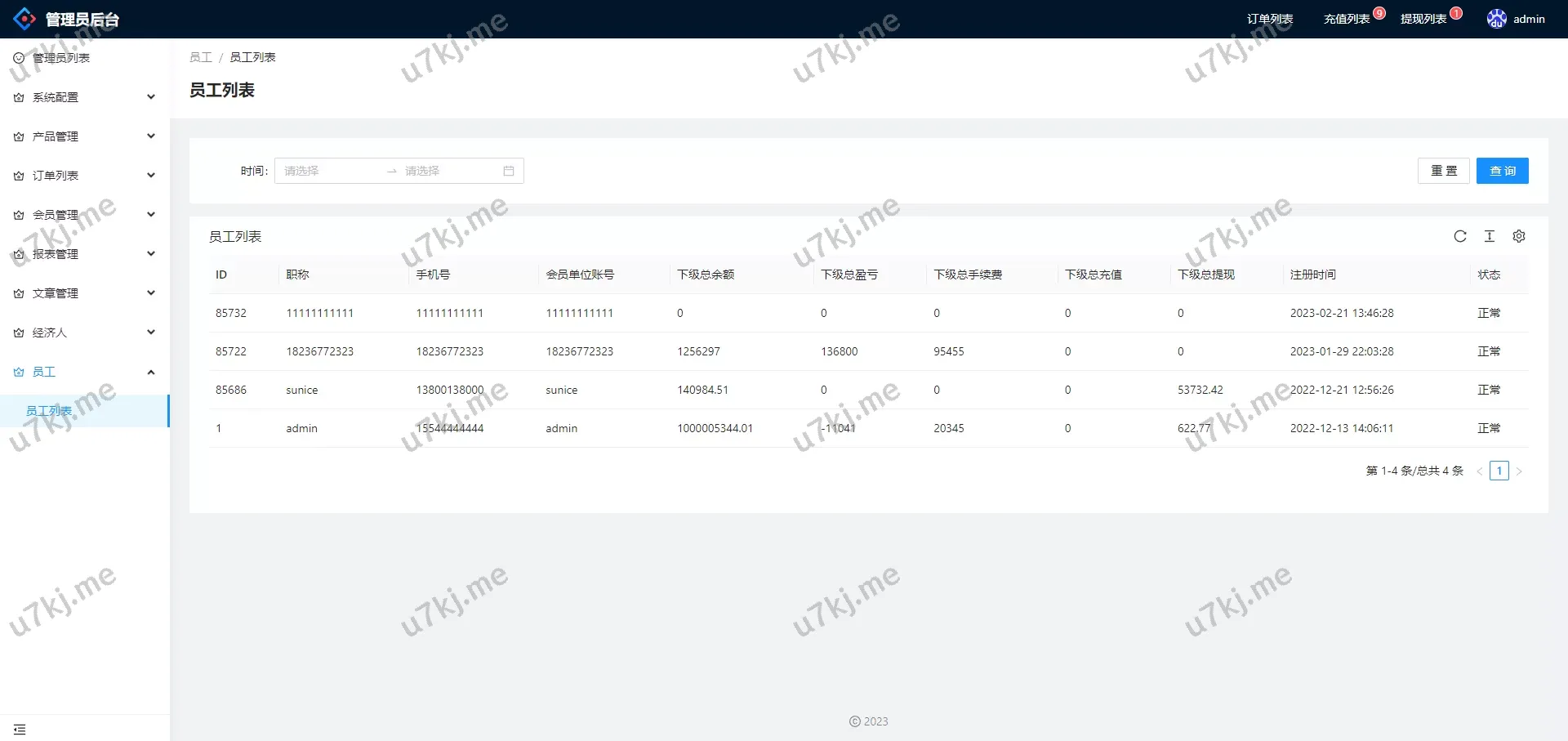
Task: Click the 查询 button
Action: click(x=1501, y=171)
